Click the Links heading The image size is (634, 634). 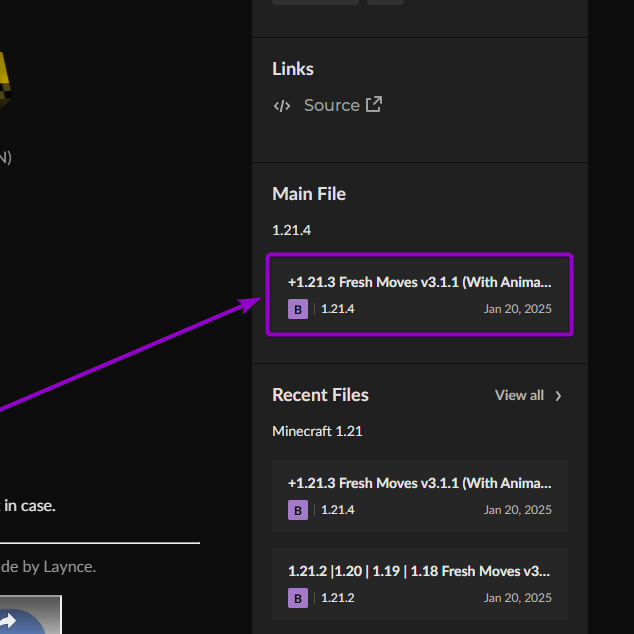(x=293, y=69)
